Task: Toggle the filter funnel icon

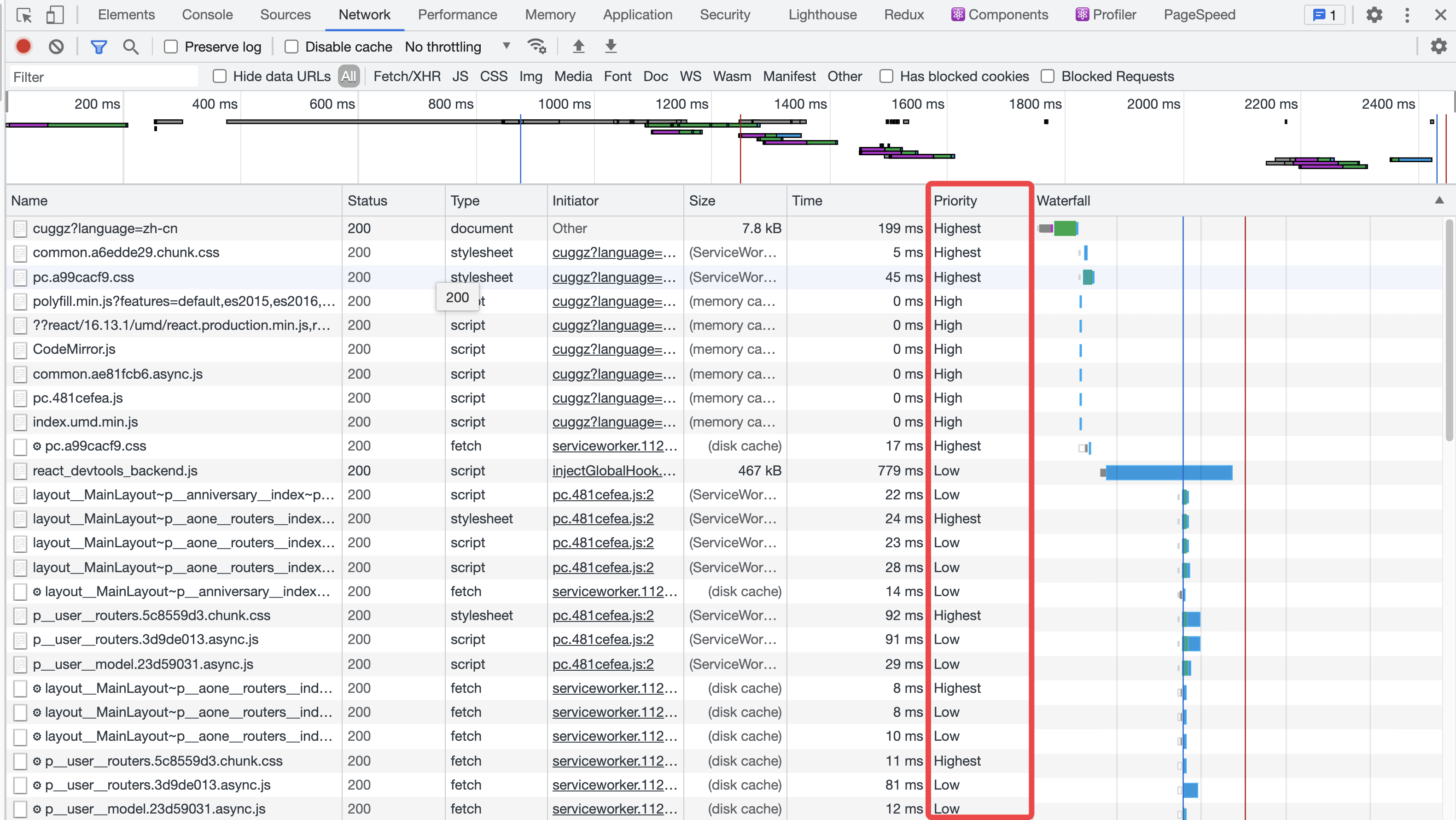Action: 99,47
